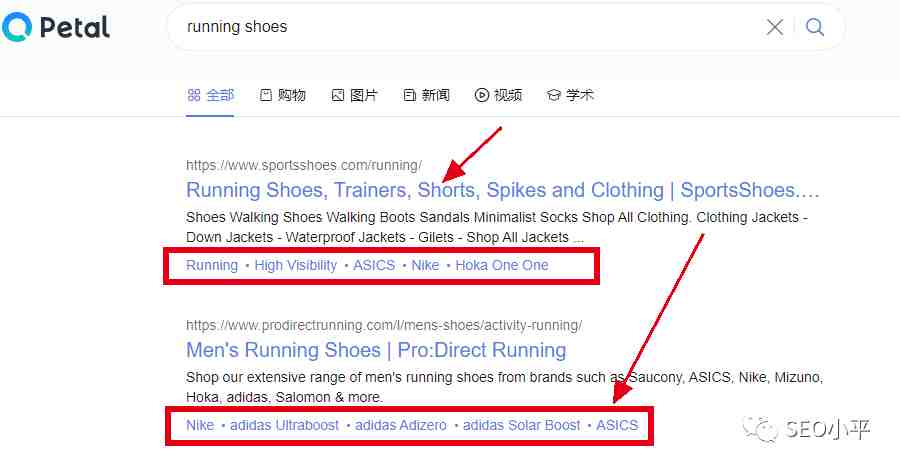Viewport: 900px width, 469px height.
Task: Click the Hoka One One sitelink
Action: coord(502,265)
